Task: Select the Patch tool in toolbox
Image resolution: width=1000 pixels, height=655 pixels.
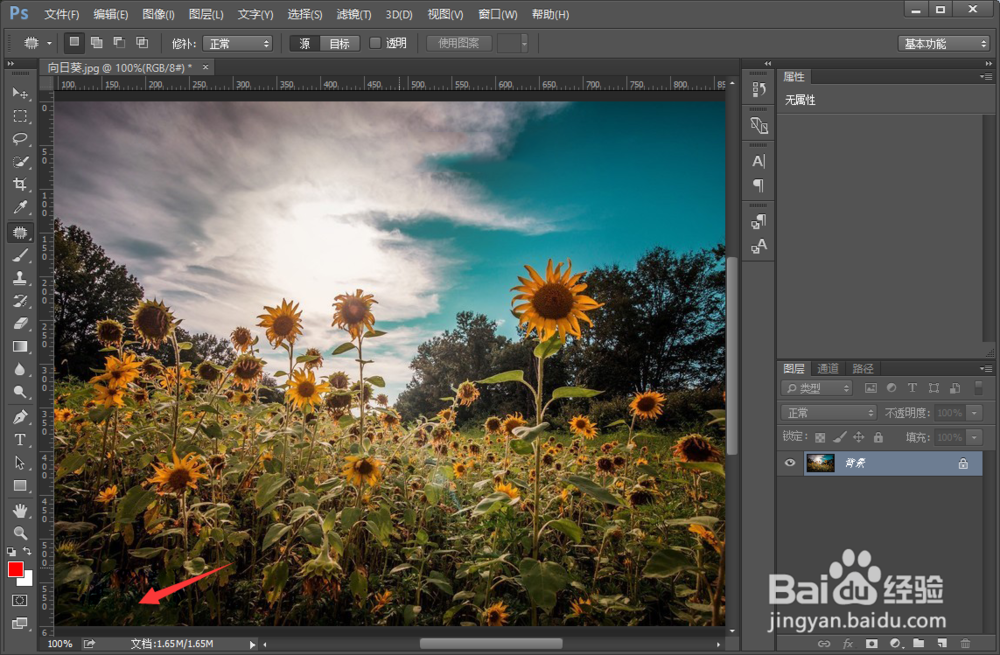Action: point(20,232)
